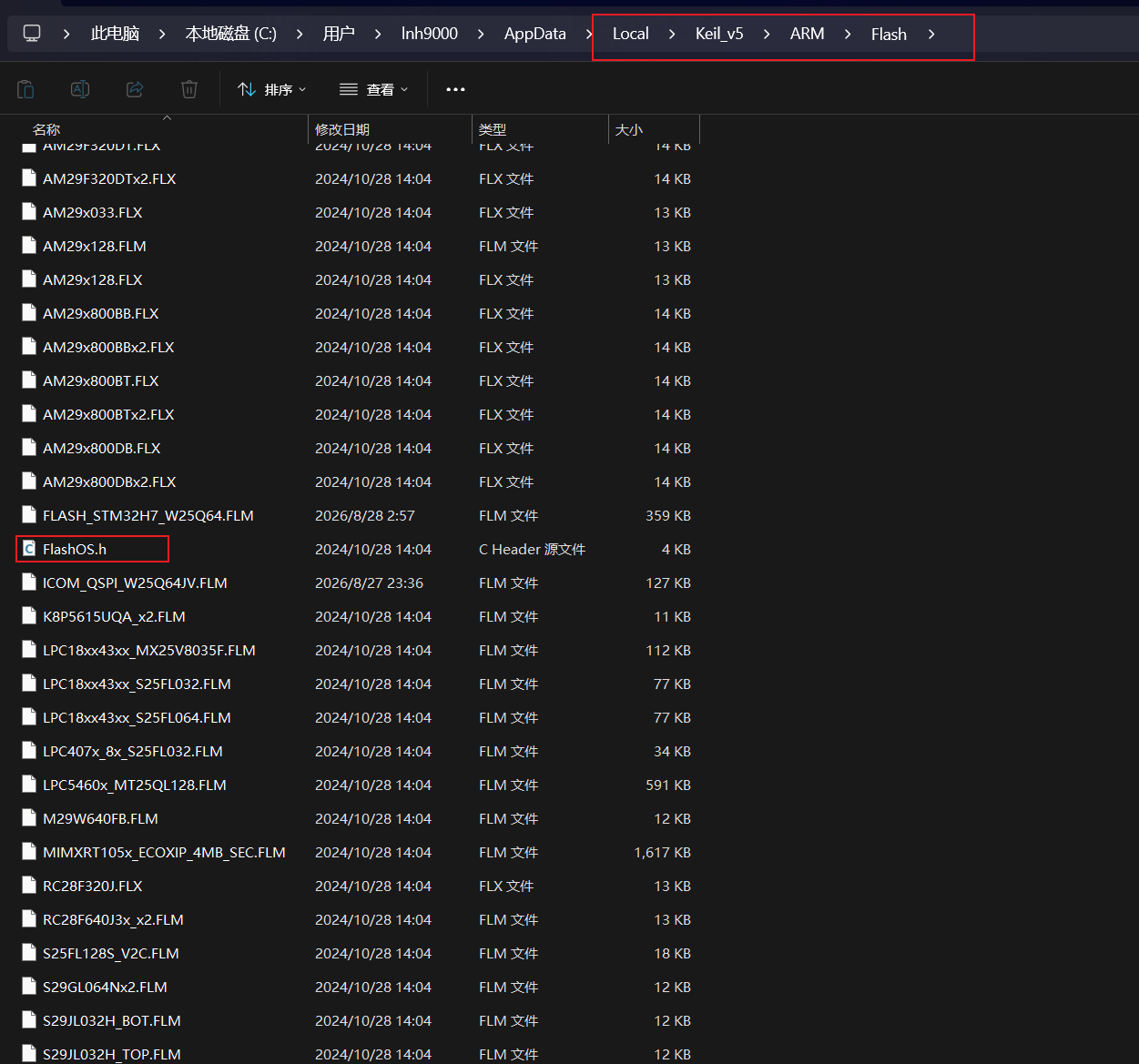This screenshot has width=1139, height=1064.
Task: Click the C Header 源文件 type cell
Action: [x=532, y=549]
